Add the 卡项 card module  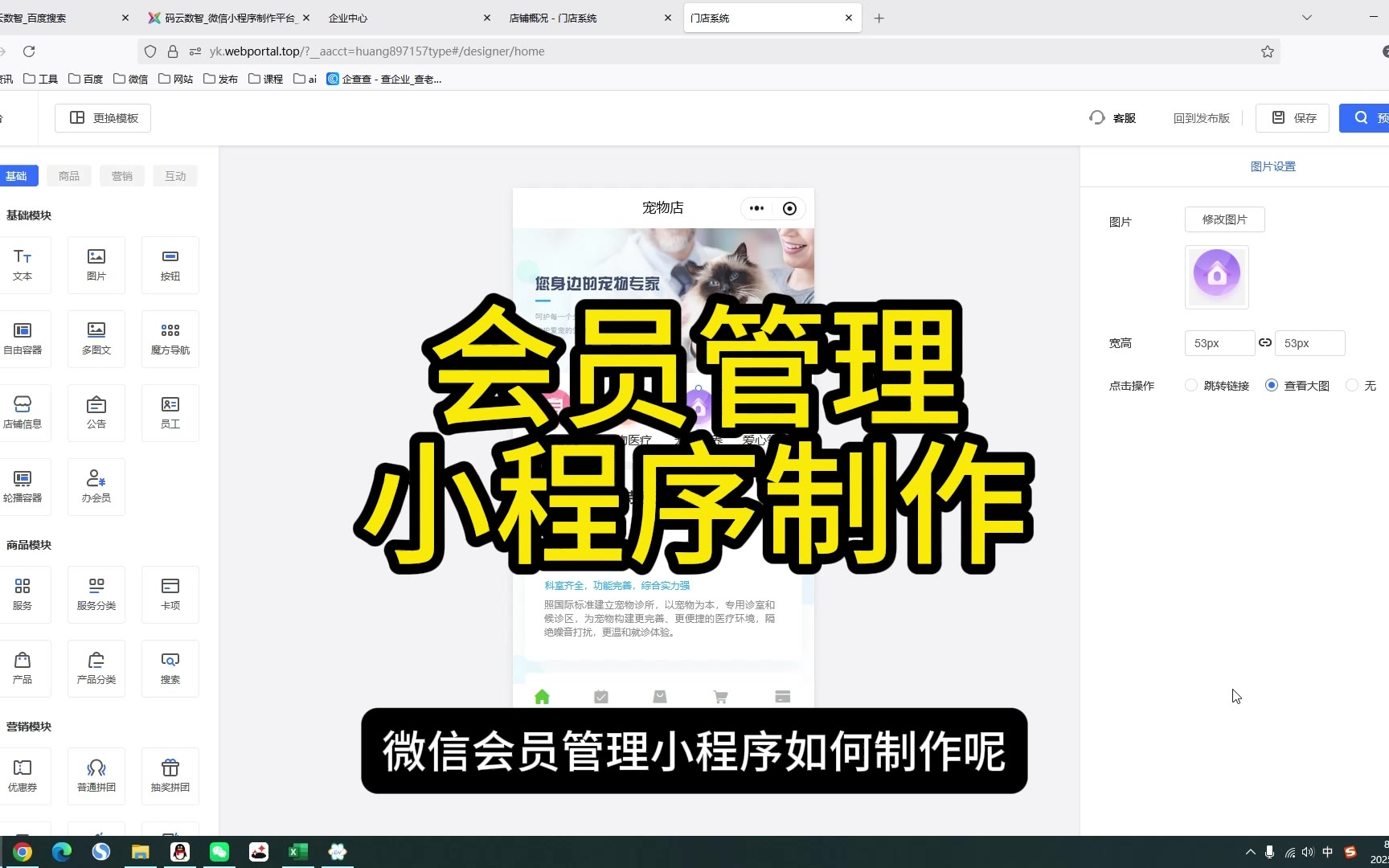coord(170,595)
